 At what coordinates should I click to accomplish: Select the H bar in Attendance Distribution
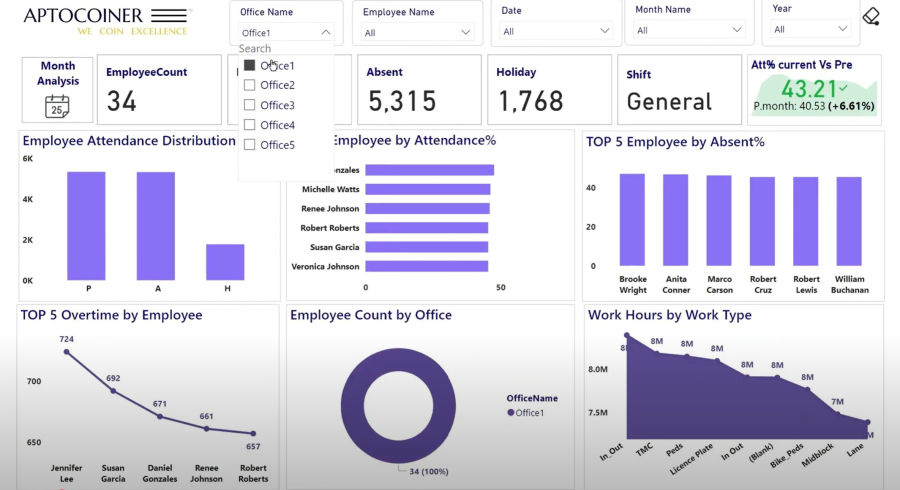pos(225,262)
